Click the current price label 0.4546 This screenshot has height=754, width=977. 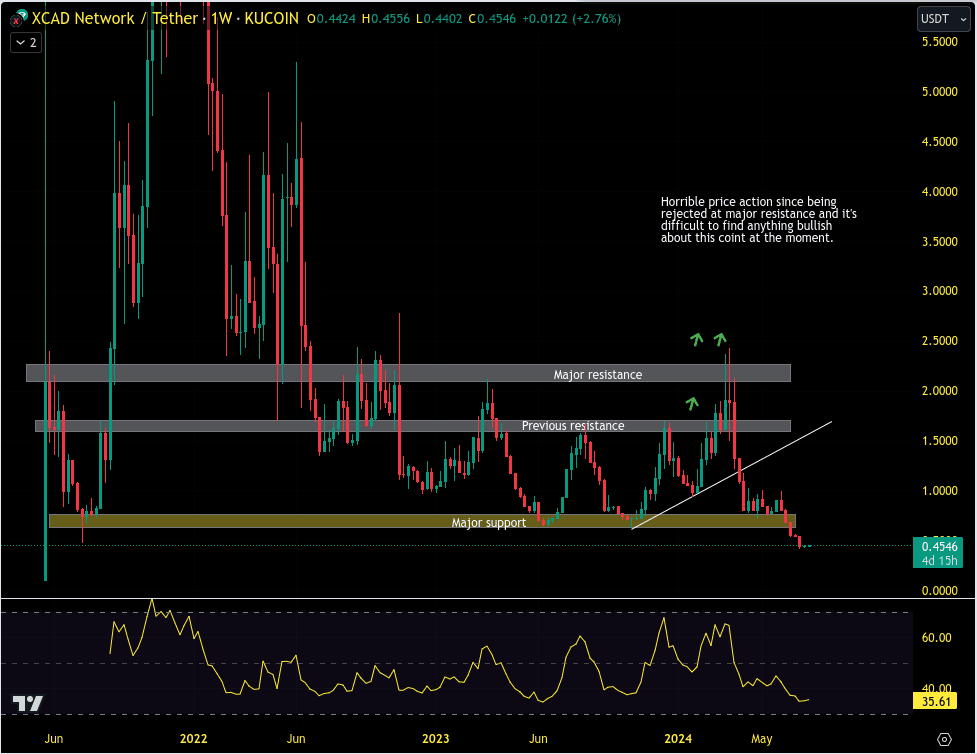click(939, 546)
